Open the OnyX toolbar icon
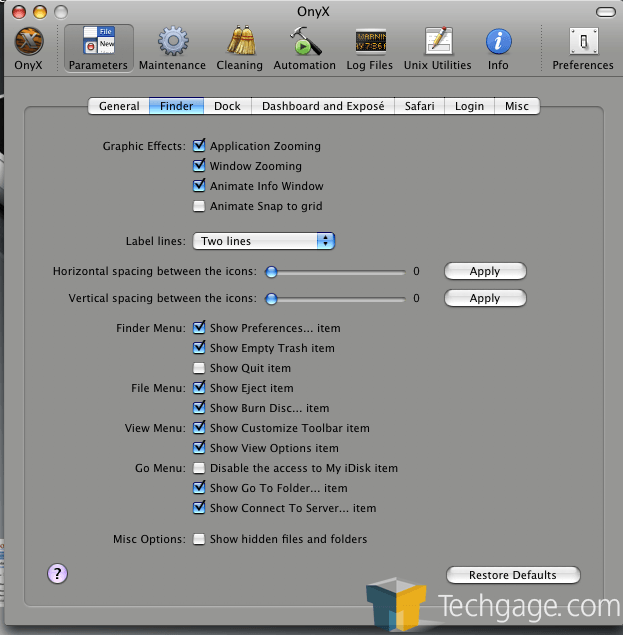Screen dimensions: 623x635 29,41
